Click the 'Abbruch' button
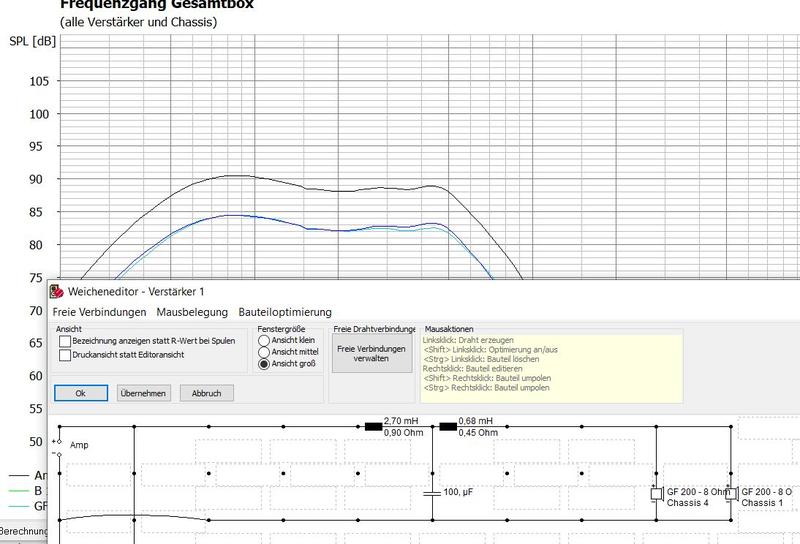The height and width of the screenshot is (544, 800). 207,393
